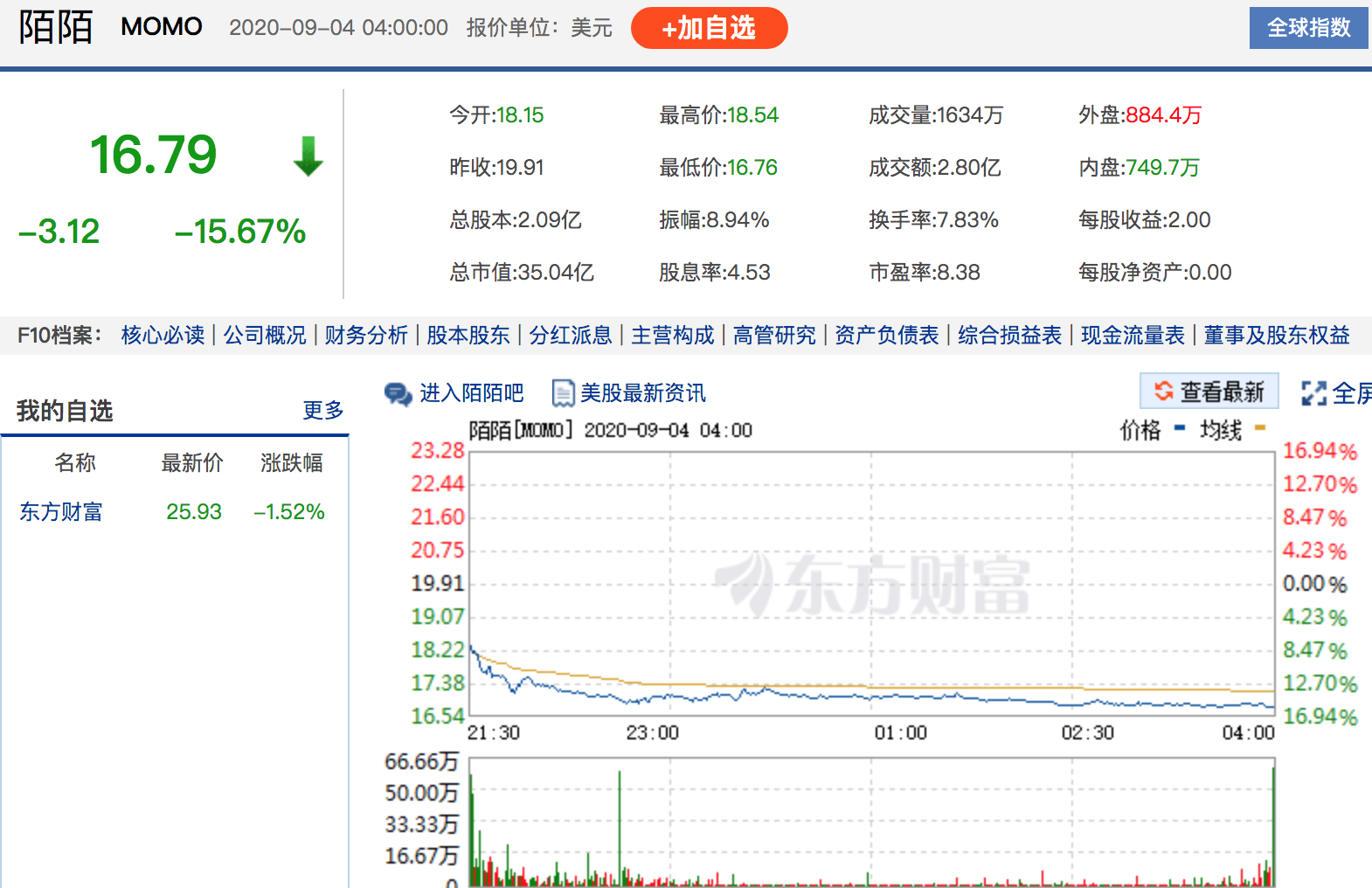Image resolution: width=1372 pixels, height=888 pixels.
Task: Click the 23:00 time axis label
Action: [x=652, y=732]
